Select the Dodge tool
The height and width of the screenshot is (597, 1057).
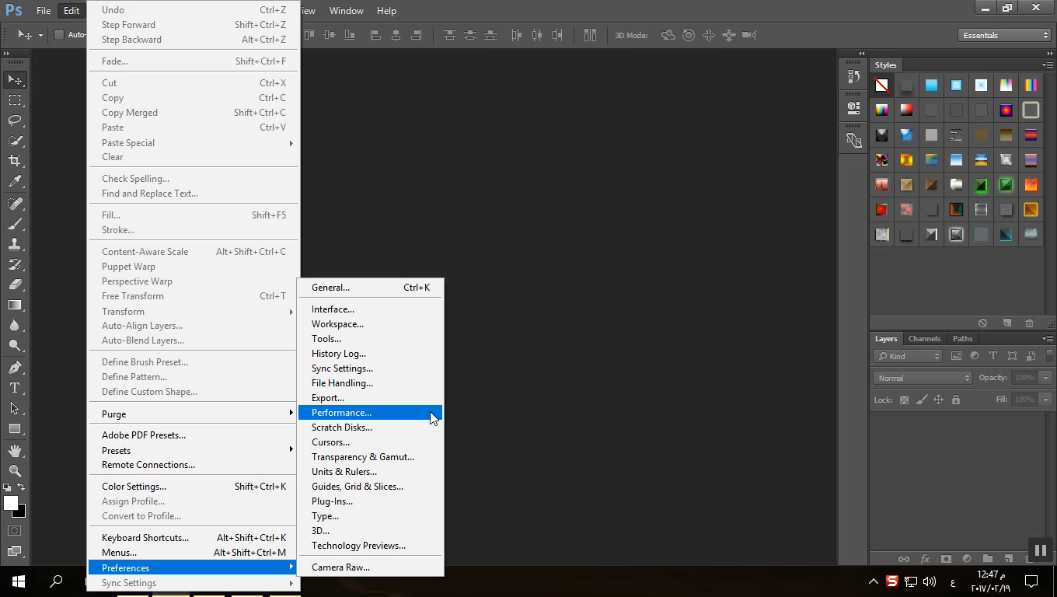15,346
